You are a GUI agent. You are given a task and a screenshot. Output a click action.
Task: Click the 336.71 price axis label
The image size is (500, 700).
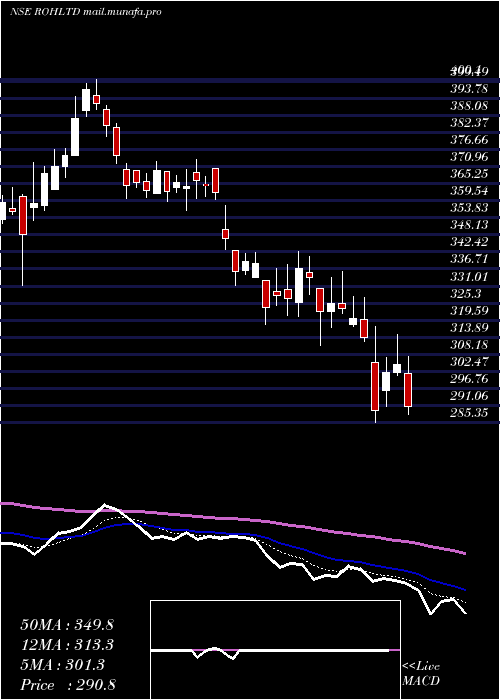coord(468,259)
